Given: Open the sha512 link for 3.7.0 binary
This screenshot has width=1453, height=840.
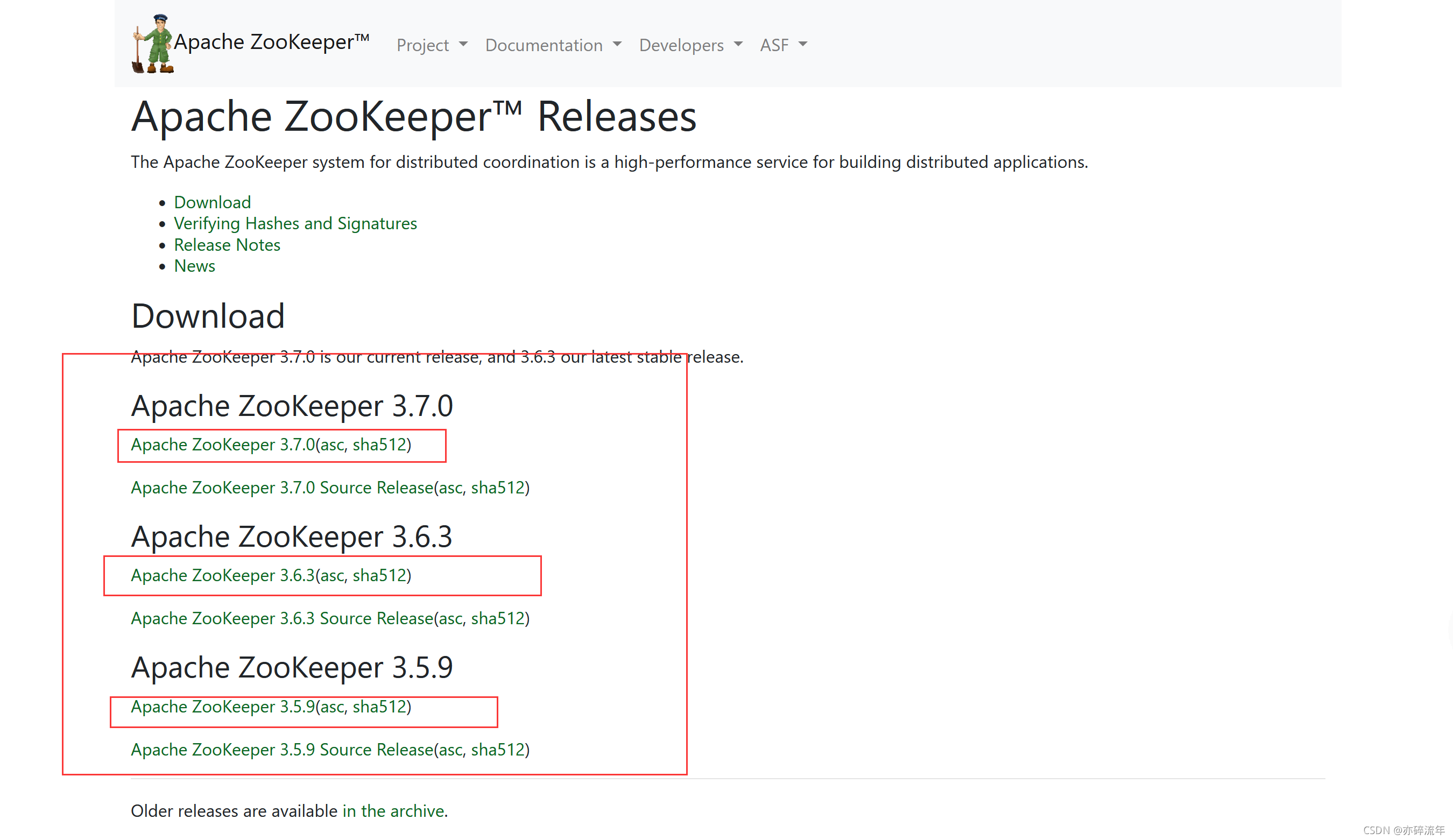Looking at the screenshot, I should [x=379, y=445].
